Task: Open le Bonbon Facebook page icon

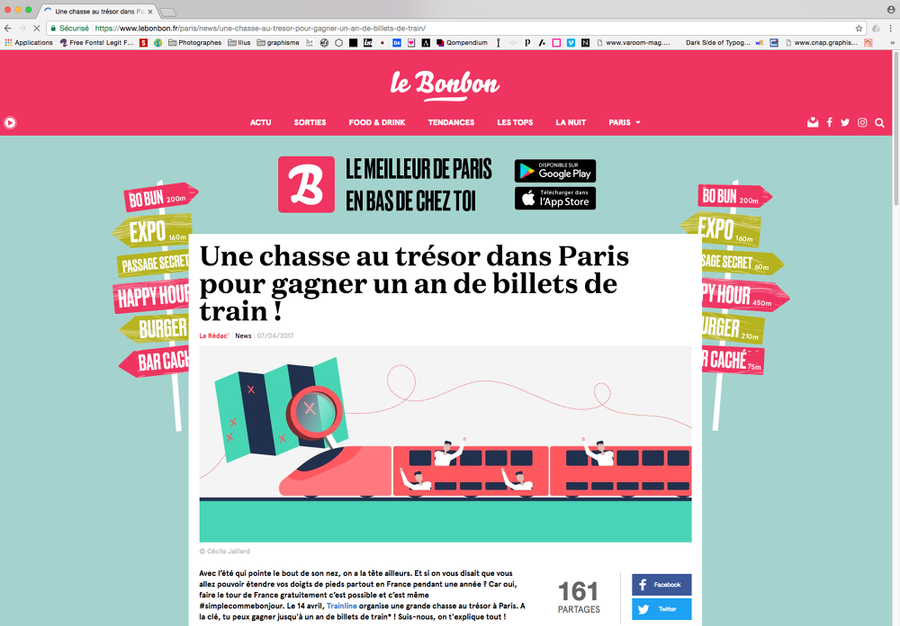Action: pos(829,122)
